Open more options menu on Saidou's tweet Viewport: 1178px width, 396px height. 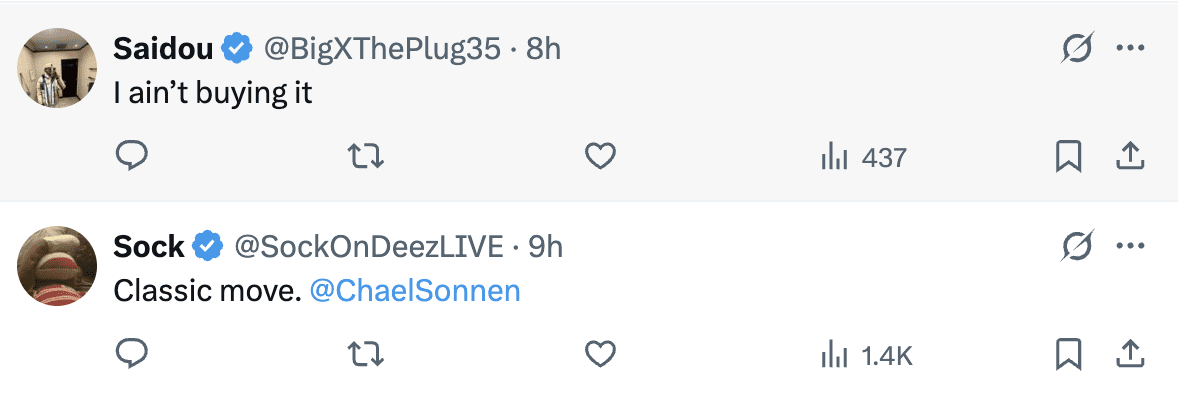click(1130, 49)
